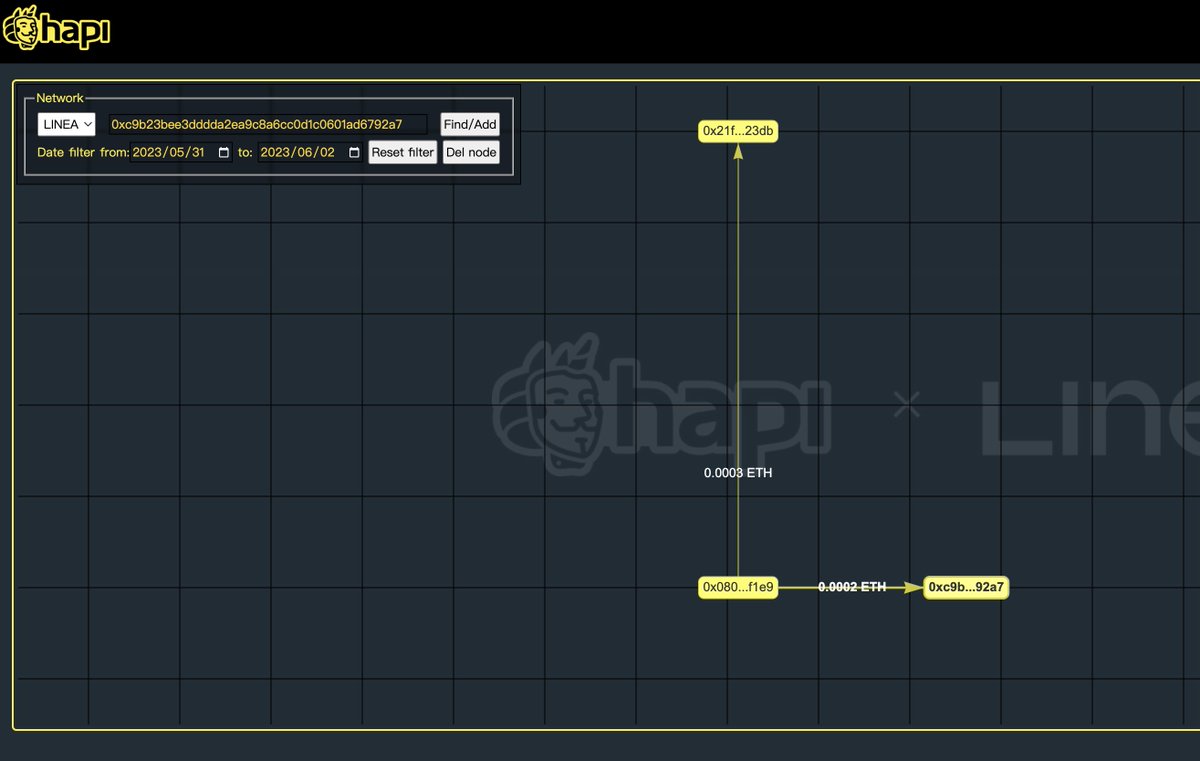The width and height of the screenshot is (1200, 761).
Task: Click the wallet address input field
Action: 268,124
